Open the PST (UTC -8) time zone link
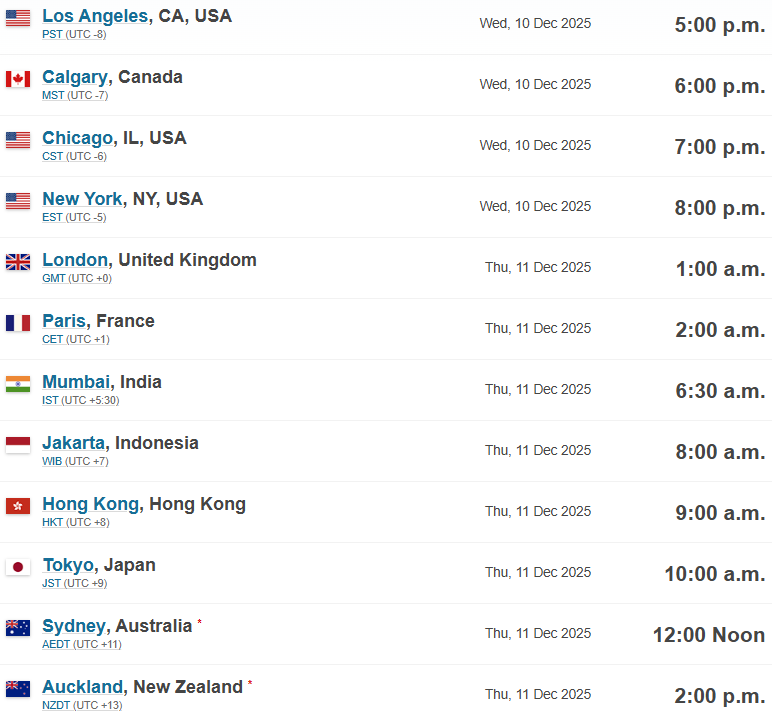Screen dimensions: 772x721 coord(74,34)
